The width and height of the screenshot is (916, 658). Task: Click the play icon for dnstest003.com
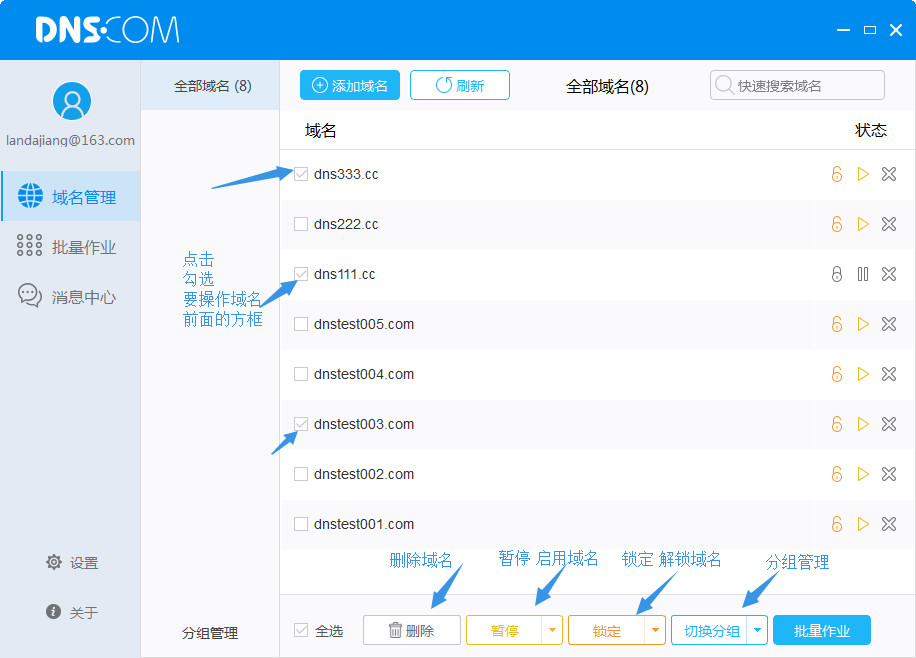pyautogui.click(x=863, y=424)
